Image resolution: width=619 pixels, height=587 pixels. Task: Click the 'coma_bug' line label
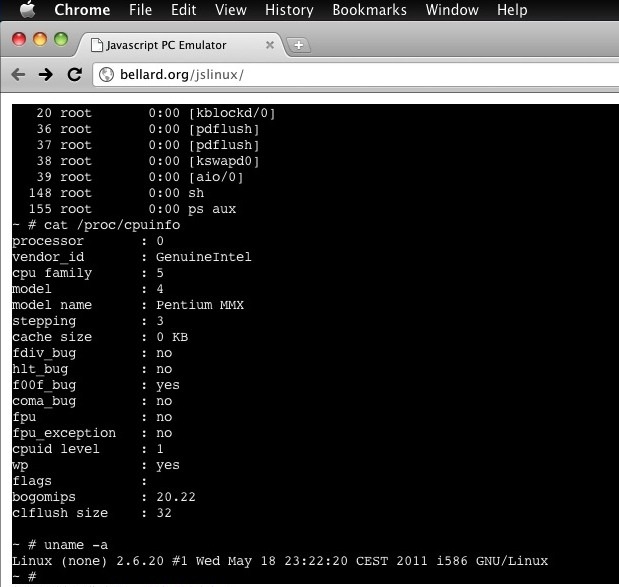coord(44,401)
